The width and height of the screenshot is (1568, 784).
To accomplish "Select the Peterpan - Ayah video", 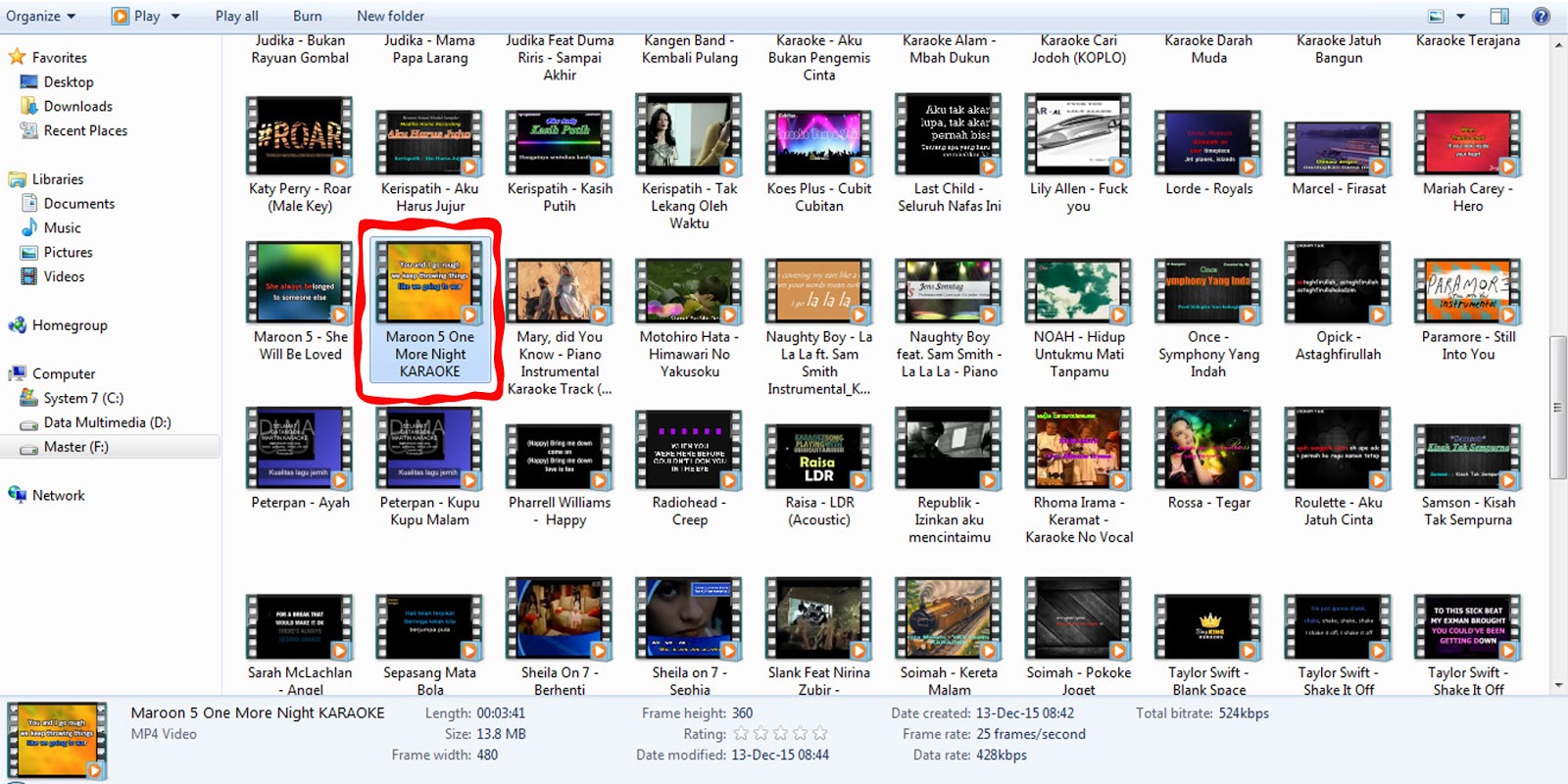I will tap(300, 459).
